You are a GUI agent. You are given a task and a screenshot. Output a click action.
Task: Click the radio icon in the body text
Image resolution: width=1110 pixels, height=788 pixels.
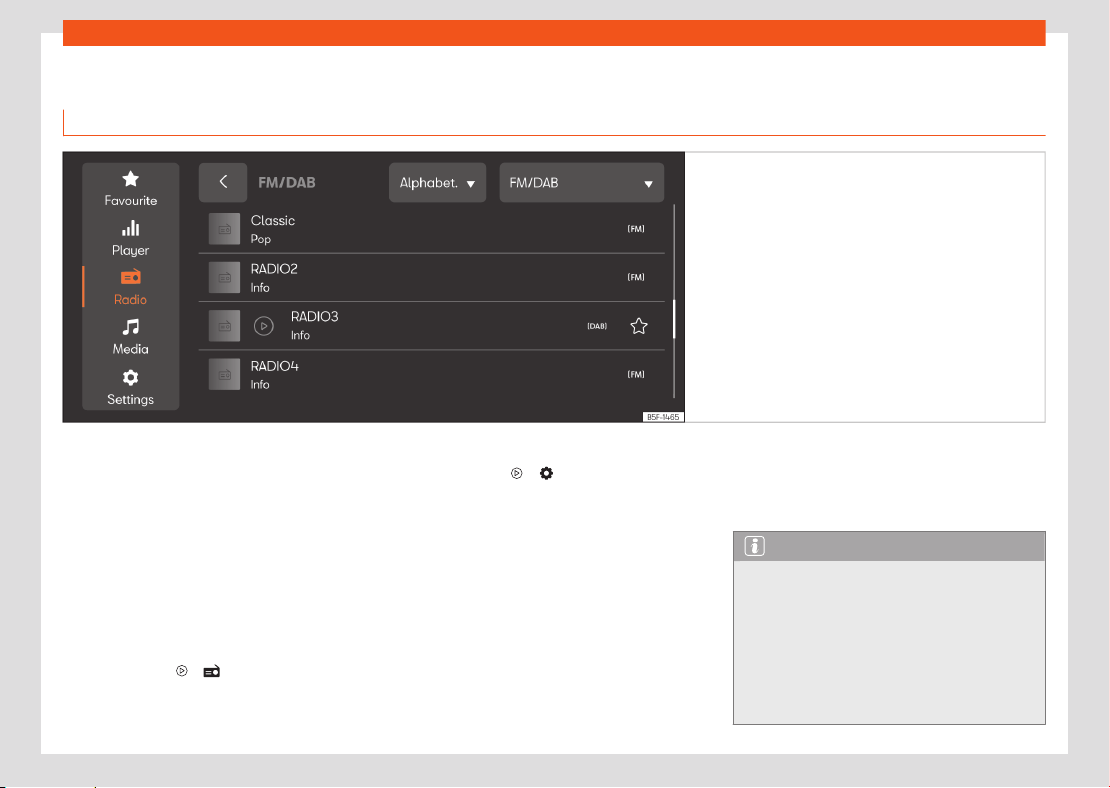point(212,671)
